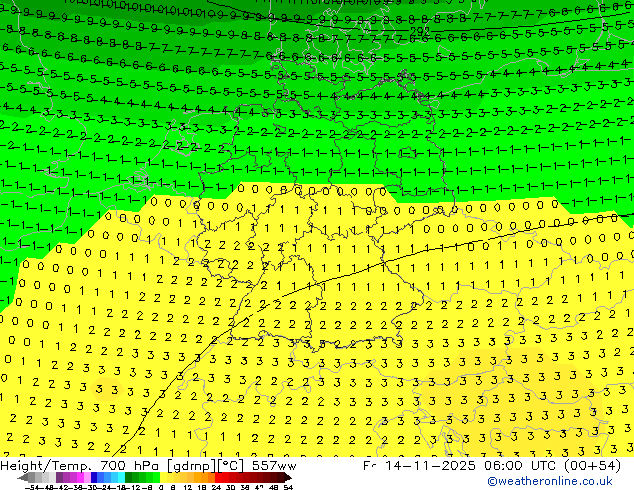The height and width of the screenshot is (490, 634).
Task: Click the magenta segment of the legend bar
Action: pyautogui.click(x=80, y=477)
